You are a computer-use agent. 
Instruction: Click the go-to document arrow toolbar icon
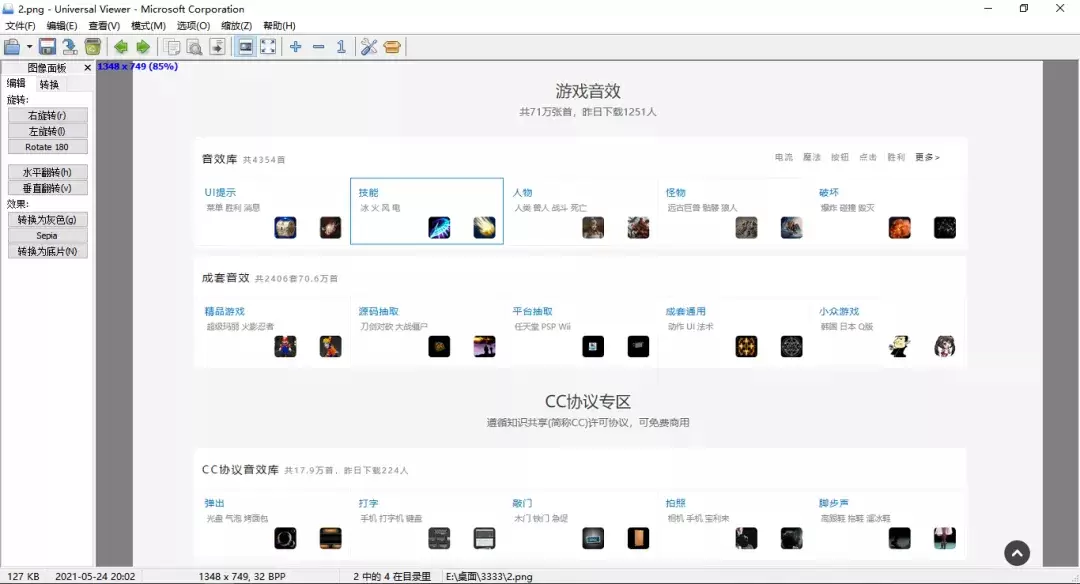pos(217,47)
